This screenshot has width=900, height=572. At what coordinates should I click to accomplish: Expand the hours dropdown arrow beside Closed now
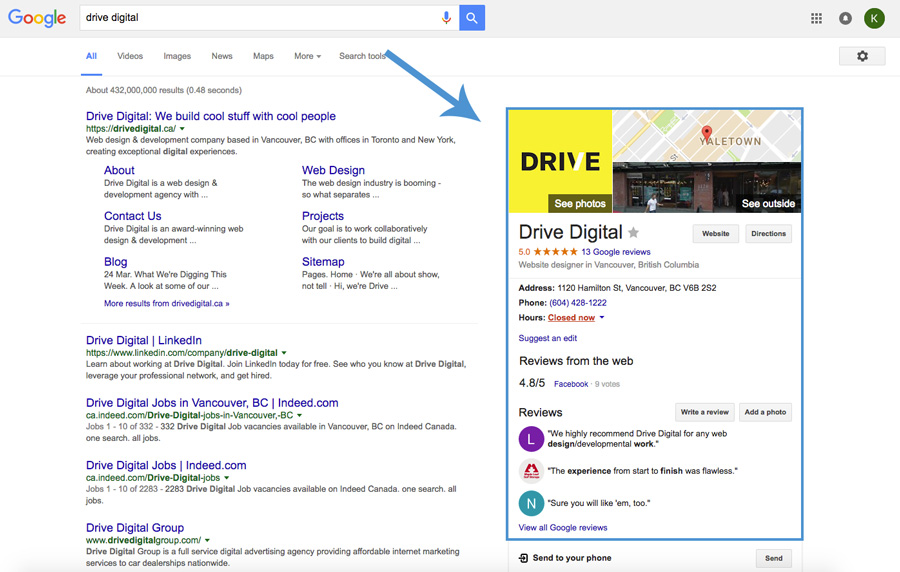[x=602, y=317]
